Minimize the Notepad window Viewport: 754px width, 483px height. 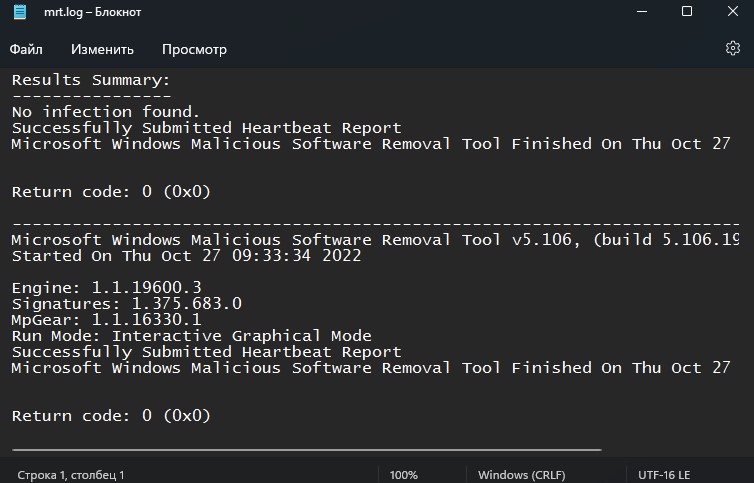(x=641, y=12)
